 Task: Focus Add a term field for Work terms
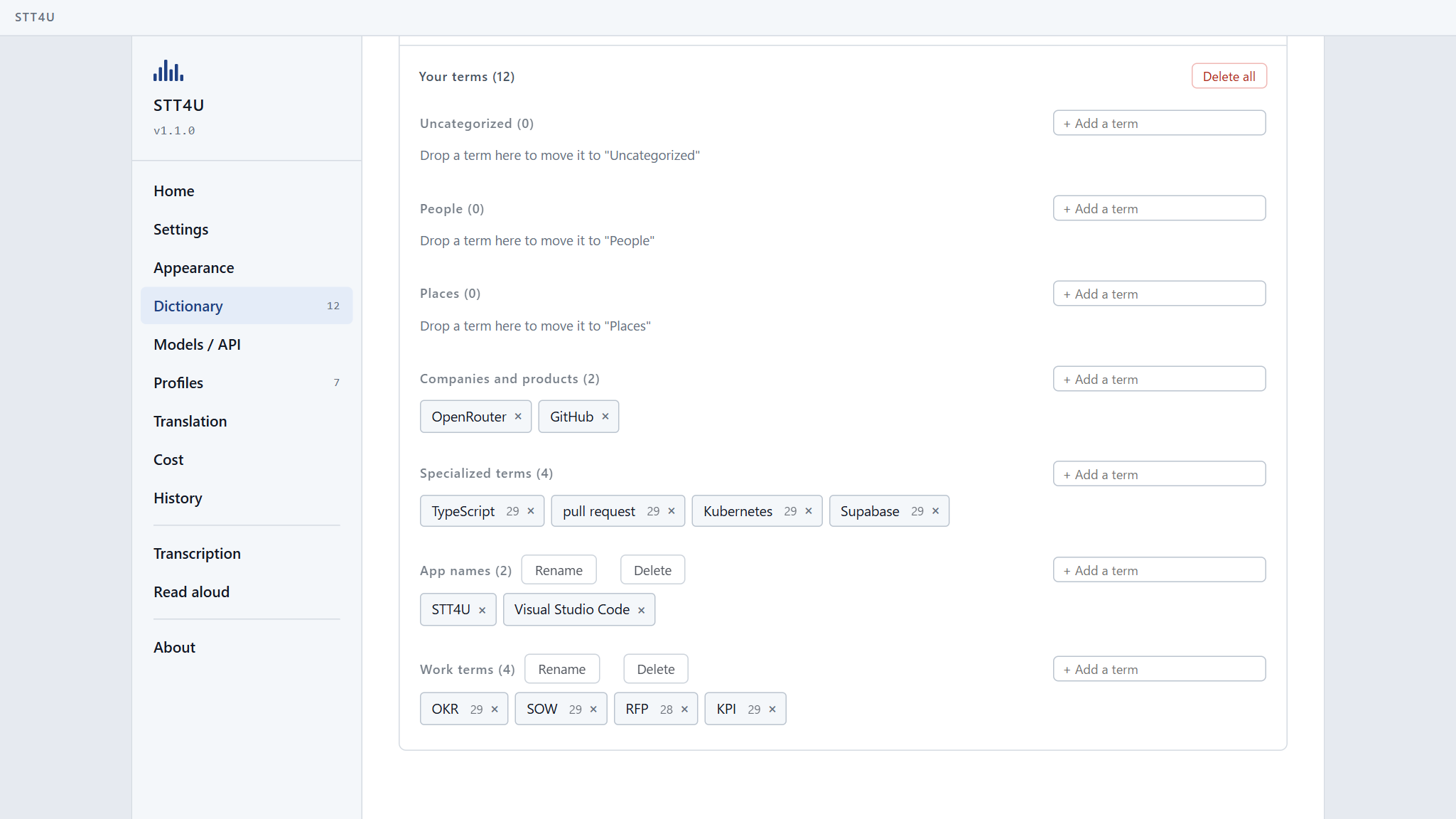[x=1159, y=669]
